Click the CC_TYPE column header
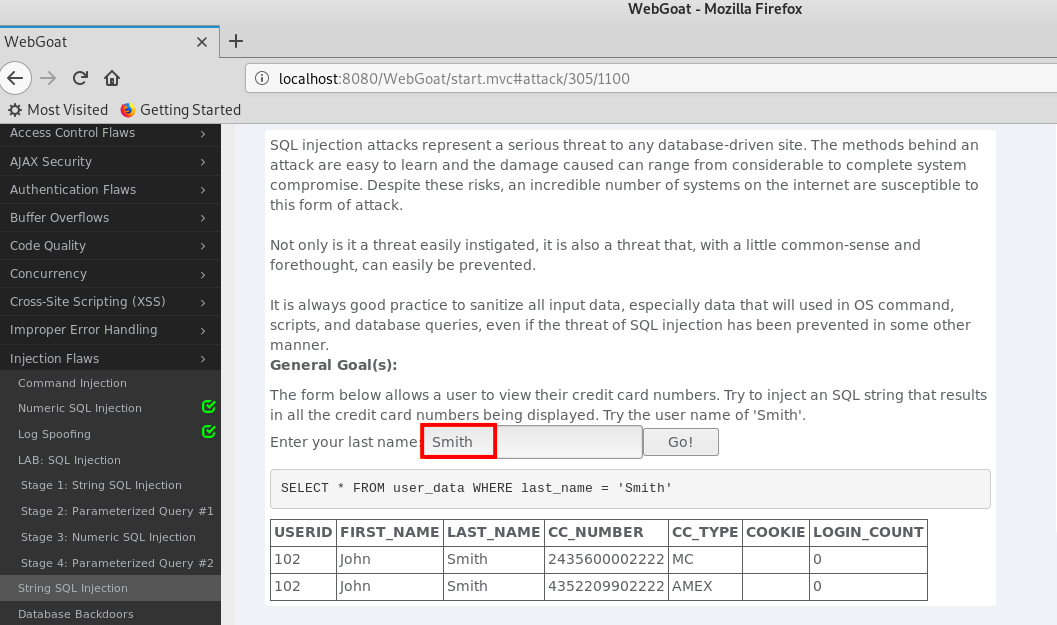 (705, 533)
